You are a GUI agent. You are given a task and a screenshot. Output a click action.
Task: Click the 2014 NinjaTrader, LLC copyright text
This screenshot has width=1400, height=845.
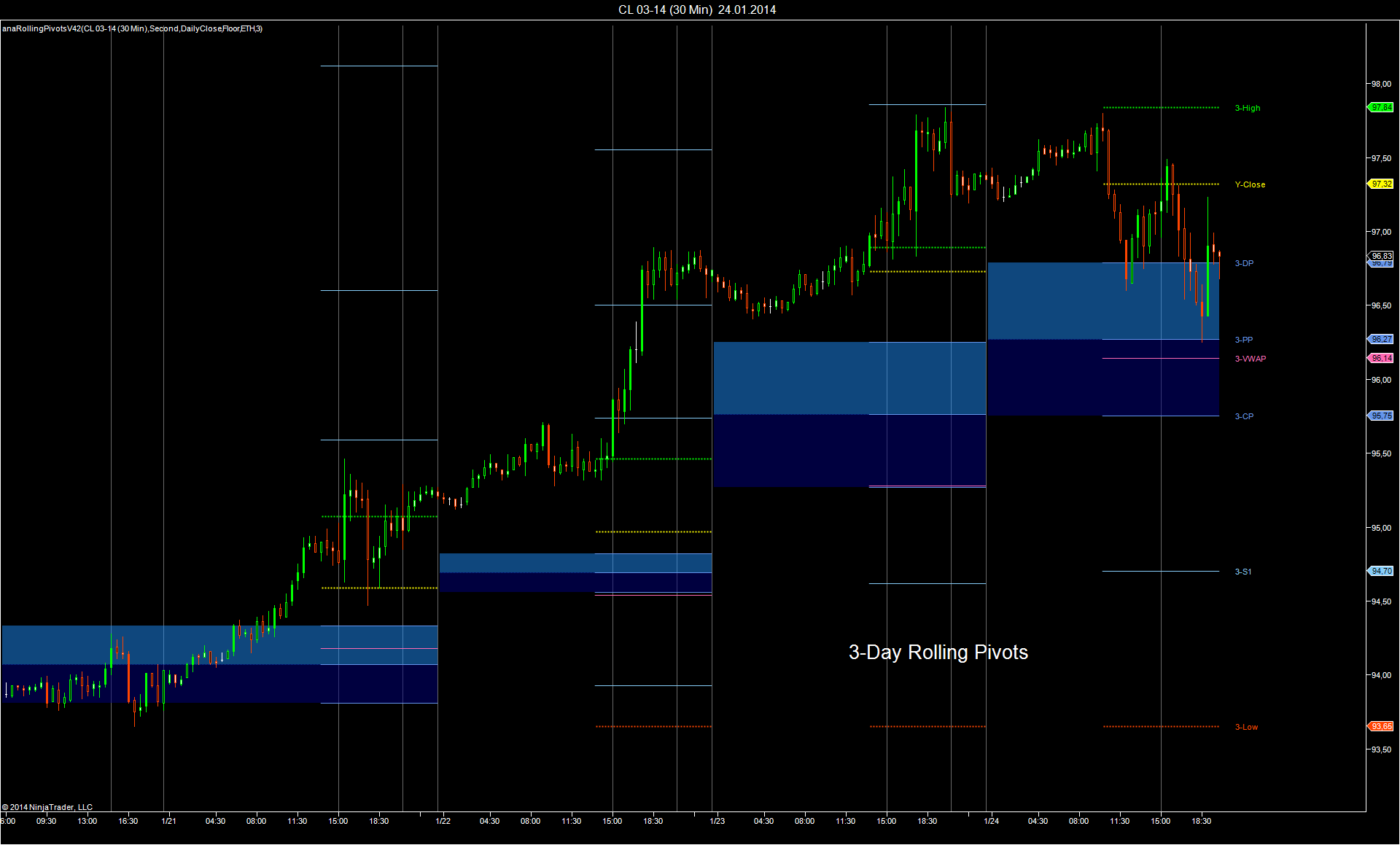[x=47, y=807]
